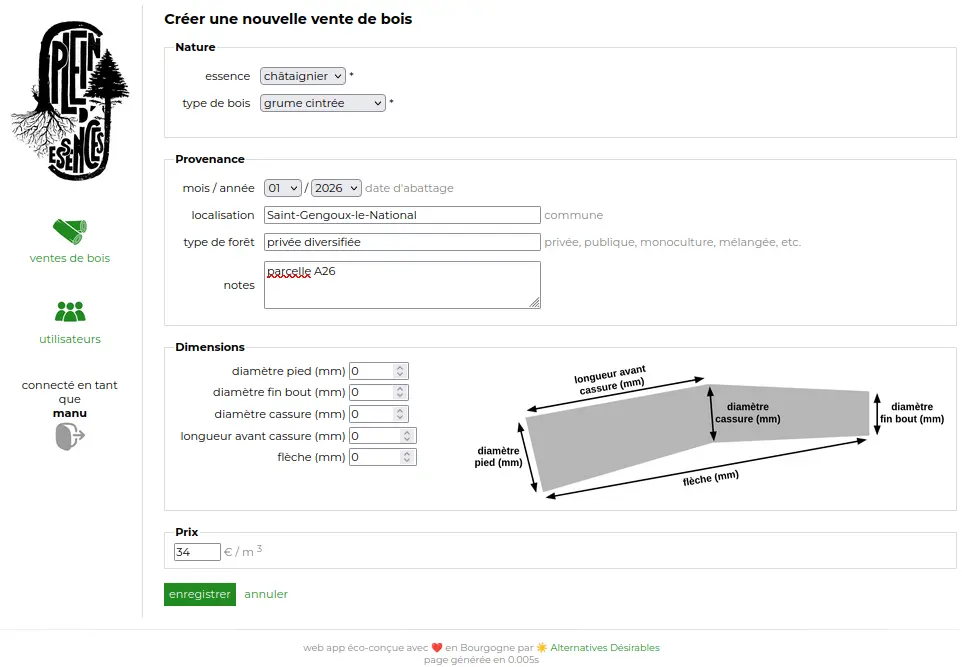962x667 pixels.
Task: Click the enregistrer button
Action: point(199,593)
